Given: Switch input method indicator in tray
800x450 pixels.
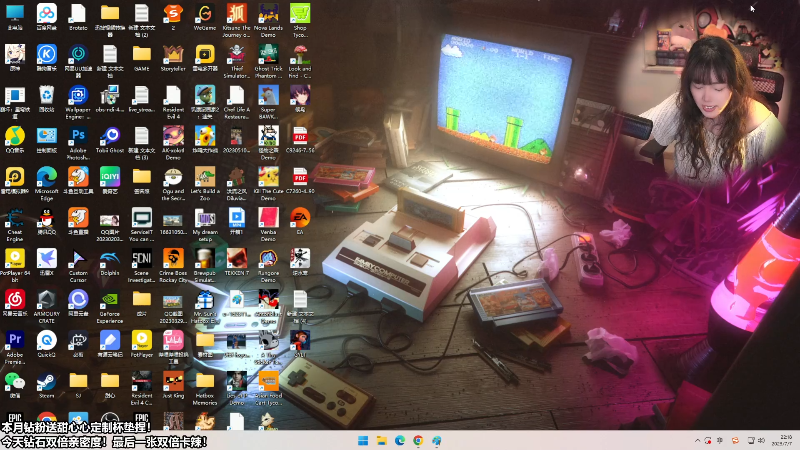Looking at the screenshot, I should click(x=720, y=440).
